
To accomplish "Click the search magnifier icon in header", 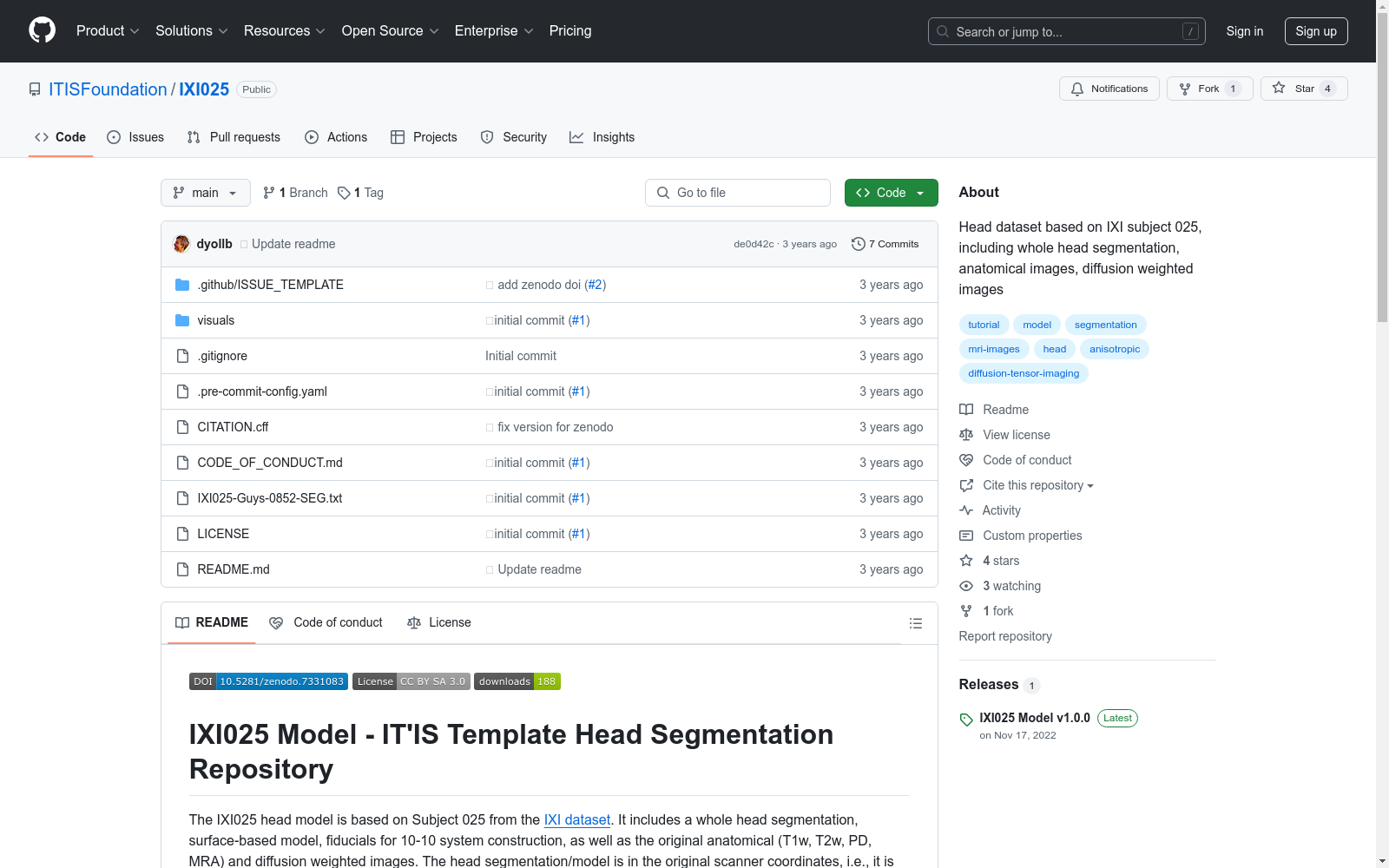I will pos(943,31).
